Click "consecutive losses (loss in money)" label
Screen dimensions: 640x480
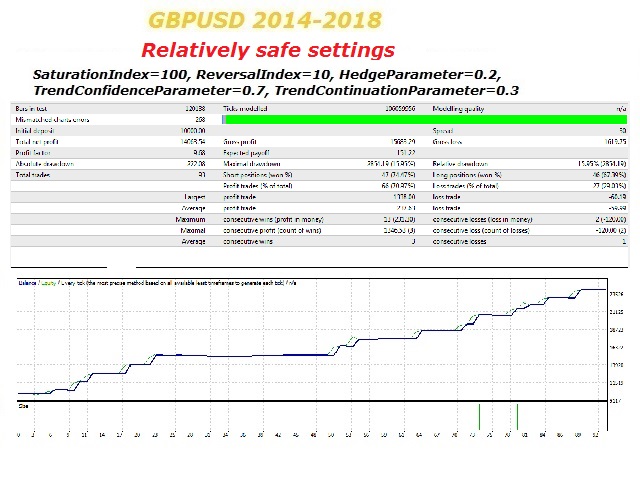coord(482,220)
